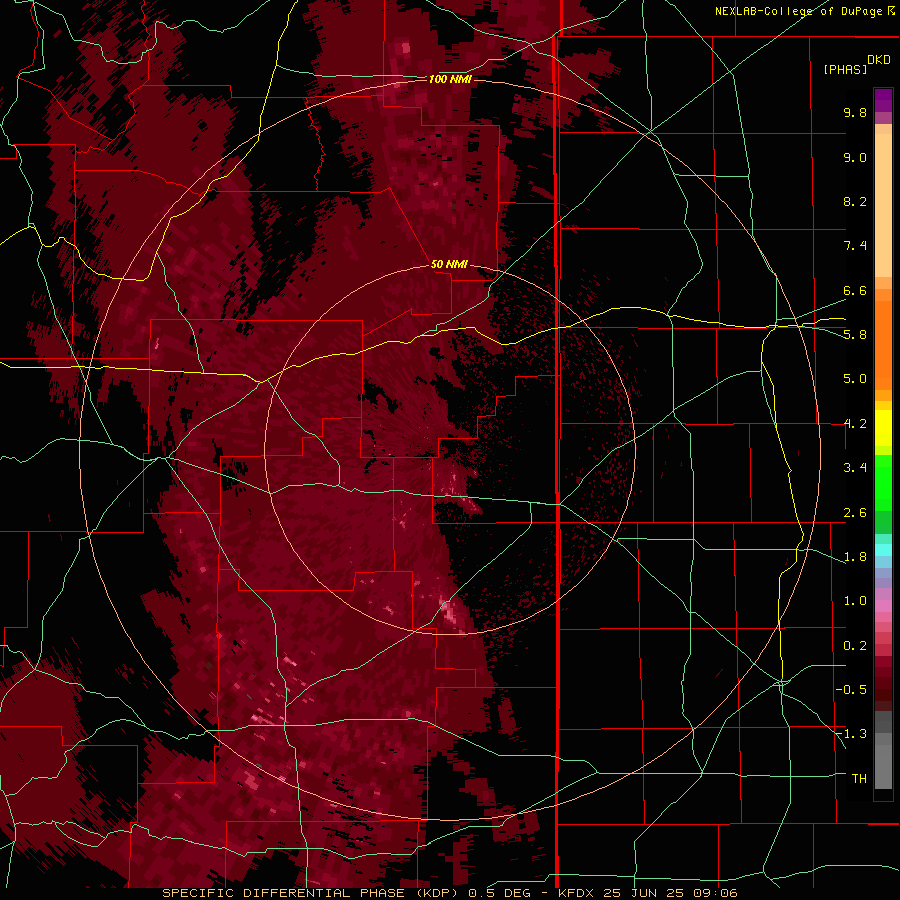Click the 9.0 scale value

coord(855,157)
